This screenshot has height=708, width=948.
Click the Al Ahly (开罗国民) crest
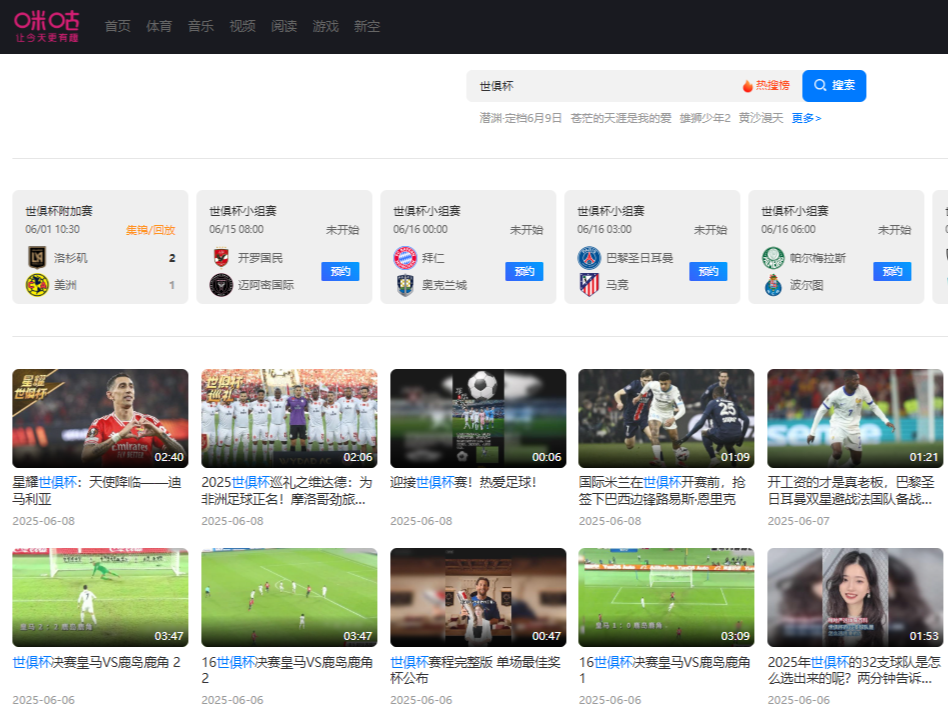pos(221,258)
